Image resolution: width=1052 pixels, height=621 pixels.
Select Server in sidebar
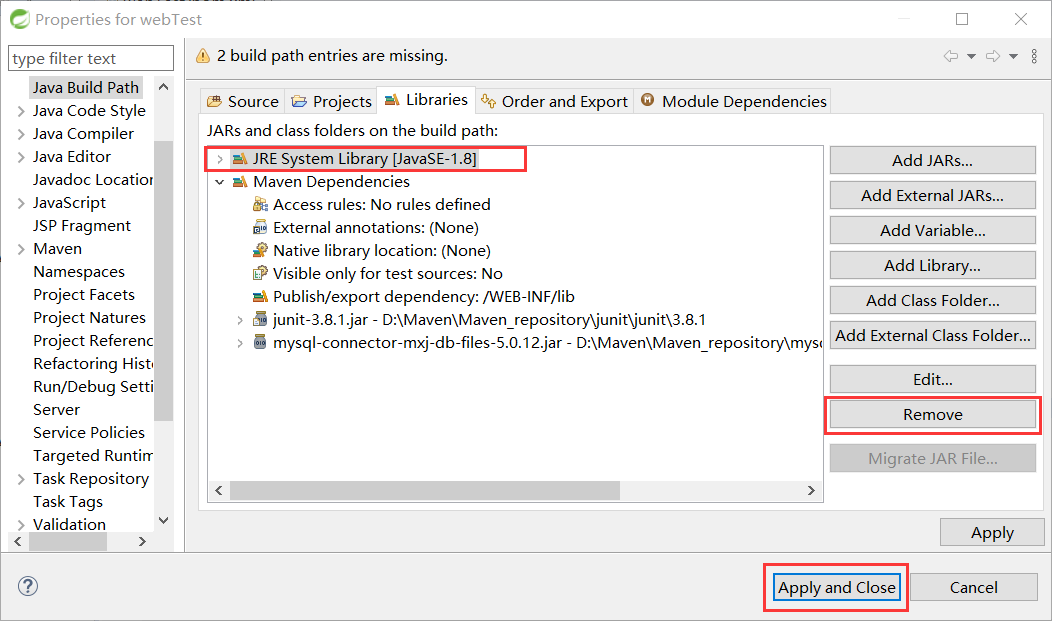[x=56, y=410]
